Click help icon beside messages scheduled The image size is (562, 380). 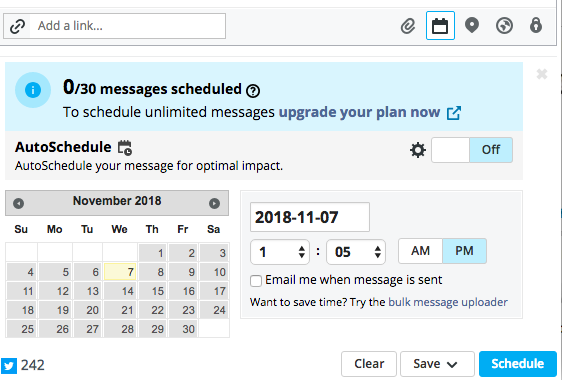click(253, 91)
